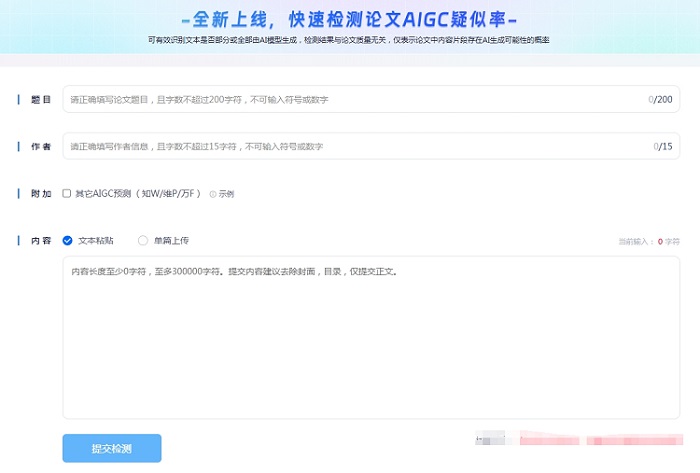The height and width of the screenshot is (473, 700).
Task: Click the blue bar marker beside 题目
Action: (19, 100)
